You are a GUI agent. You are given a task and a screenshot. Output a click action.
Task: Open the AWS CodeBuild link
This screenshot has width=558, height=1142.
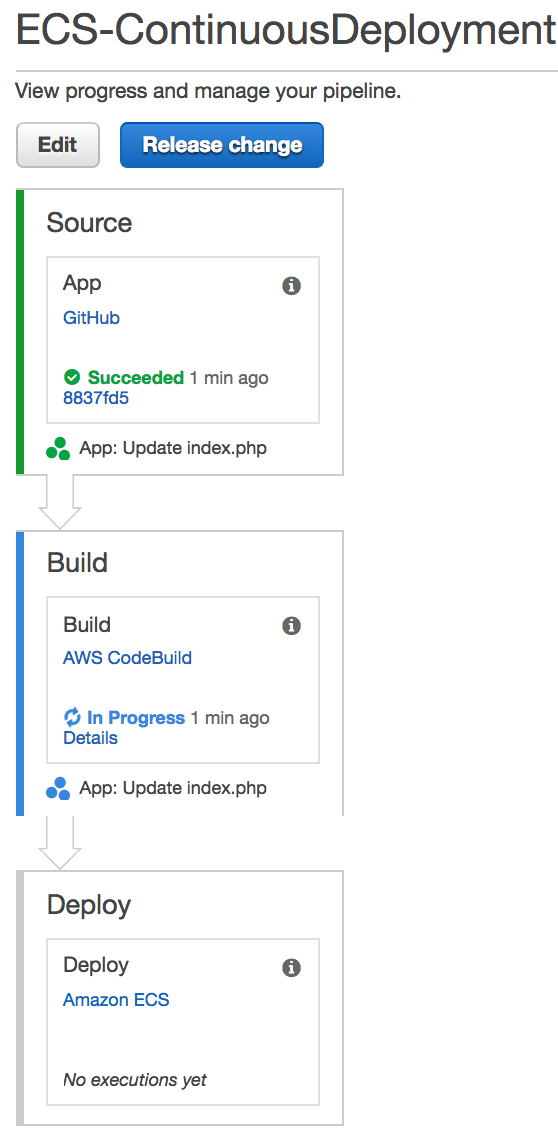pyautogui.click(x=127, y=658)
